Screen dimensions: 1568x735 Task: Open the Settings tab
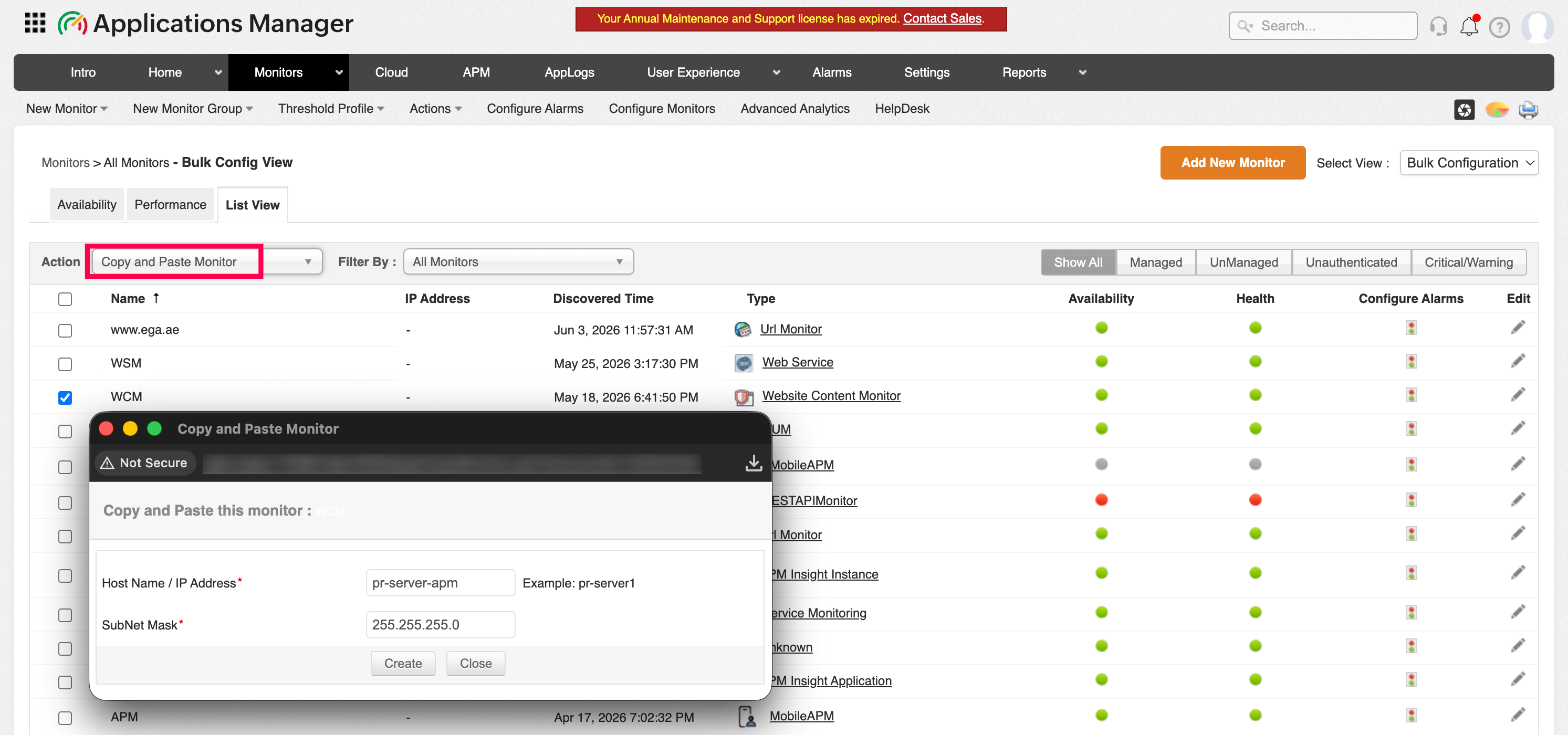pyautogui.click(x=926, y=72)
